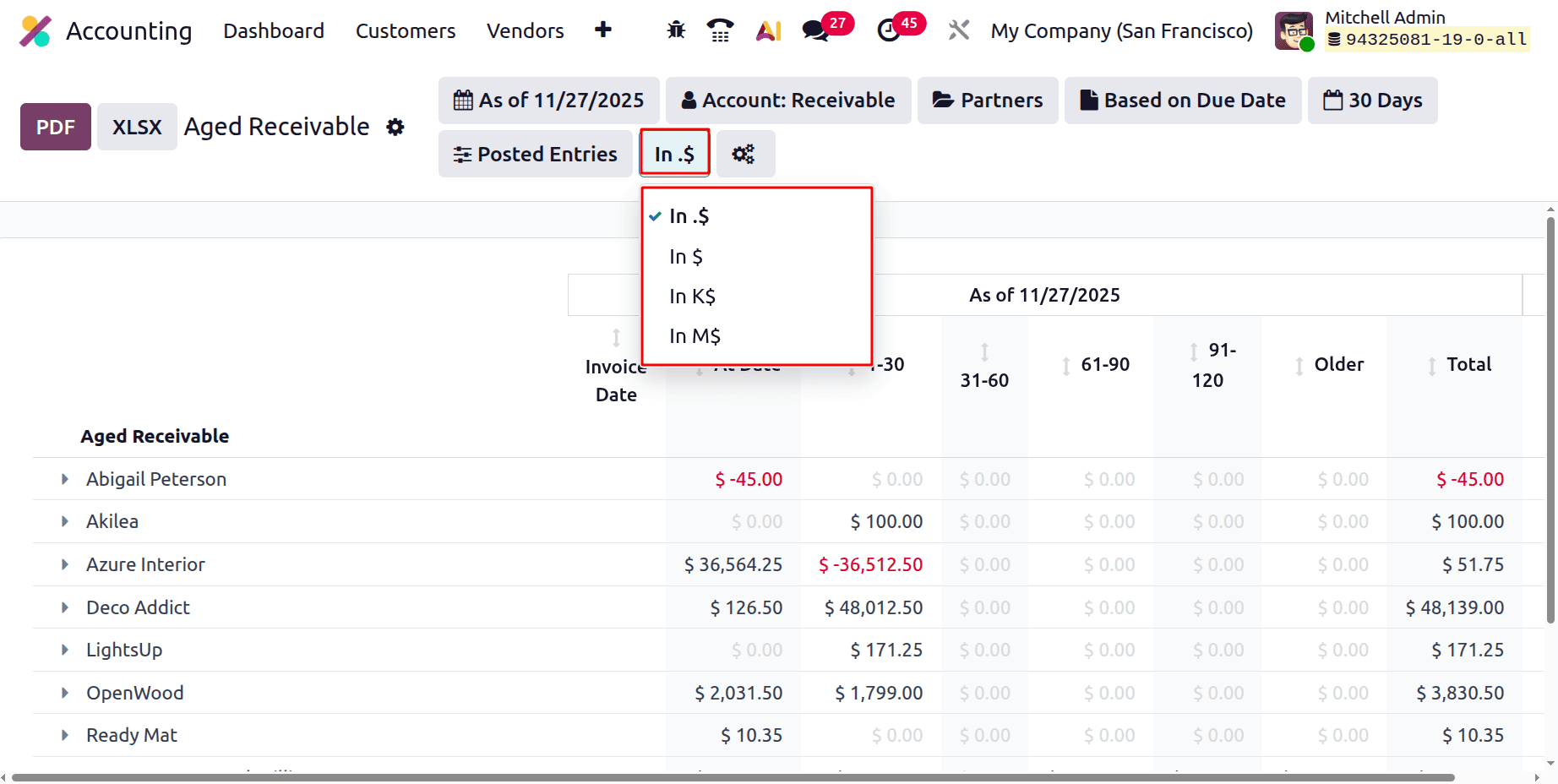
Task: Click OpenWood amount $ 2,031.50
Action: 738,693
